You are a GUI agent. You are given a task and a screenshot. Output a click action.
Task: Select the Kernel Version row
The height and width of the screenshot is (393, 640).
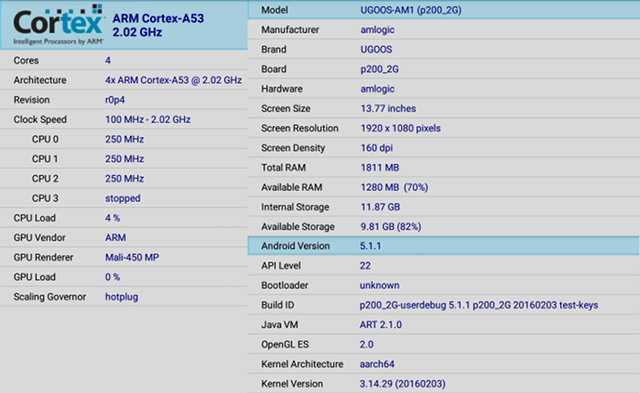point(444,384)
